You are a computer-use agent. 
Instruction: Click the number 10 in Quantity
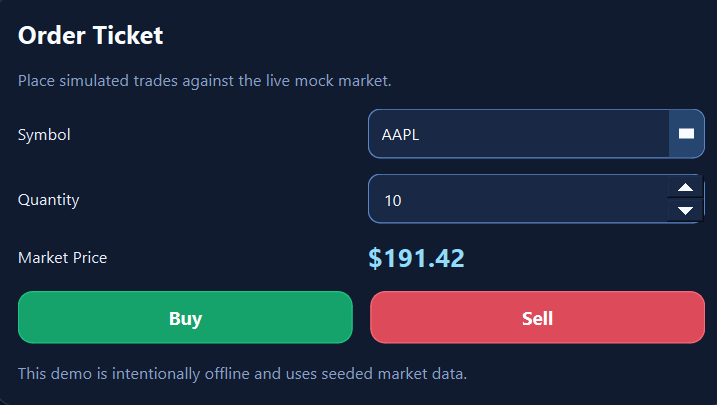pos(393,200)
